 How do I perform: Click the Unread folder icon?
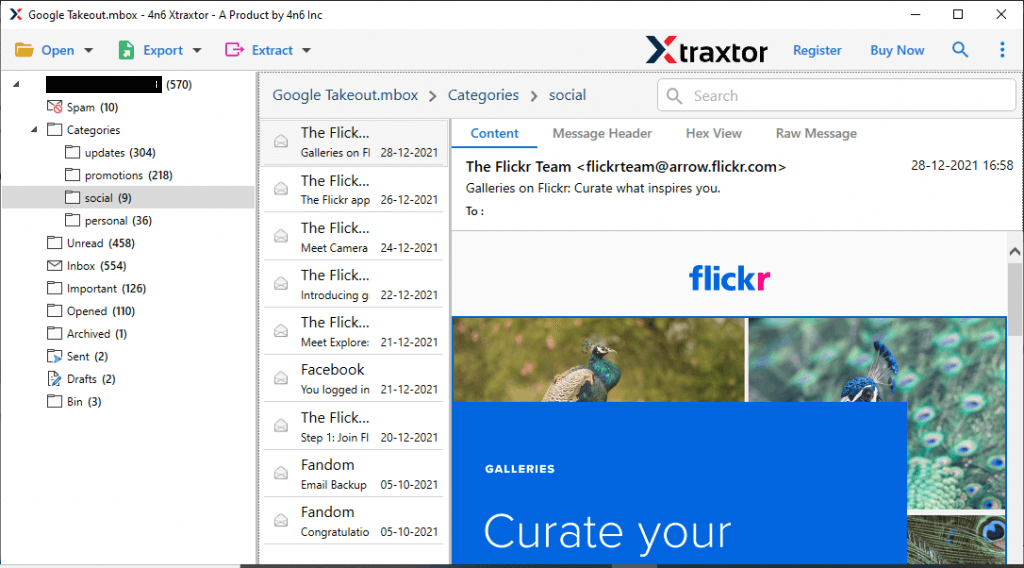[55, 243]
